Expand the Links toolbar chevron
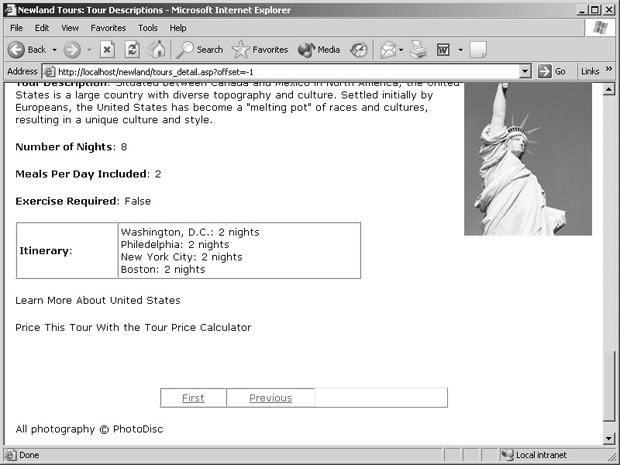Image resolution: width=620 pixels, height=465 pixels. tap(609, 69)
